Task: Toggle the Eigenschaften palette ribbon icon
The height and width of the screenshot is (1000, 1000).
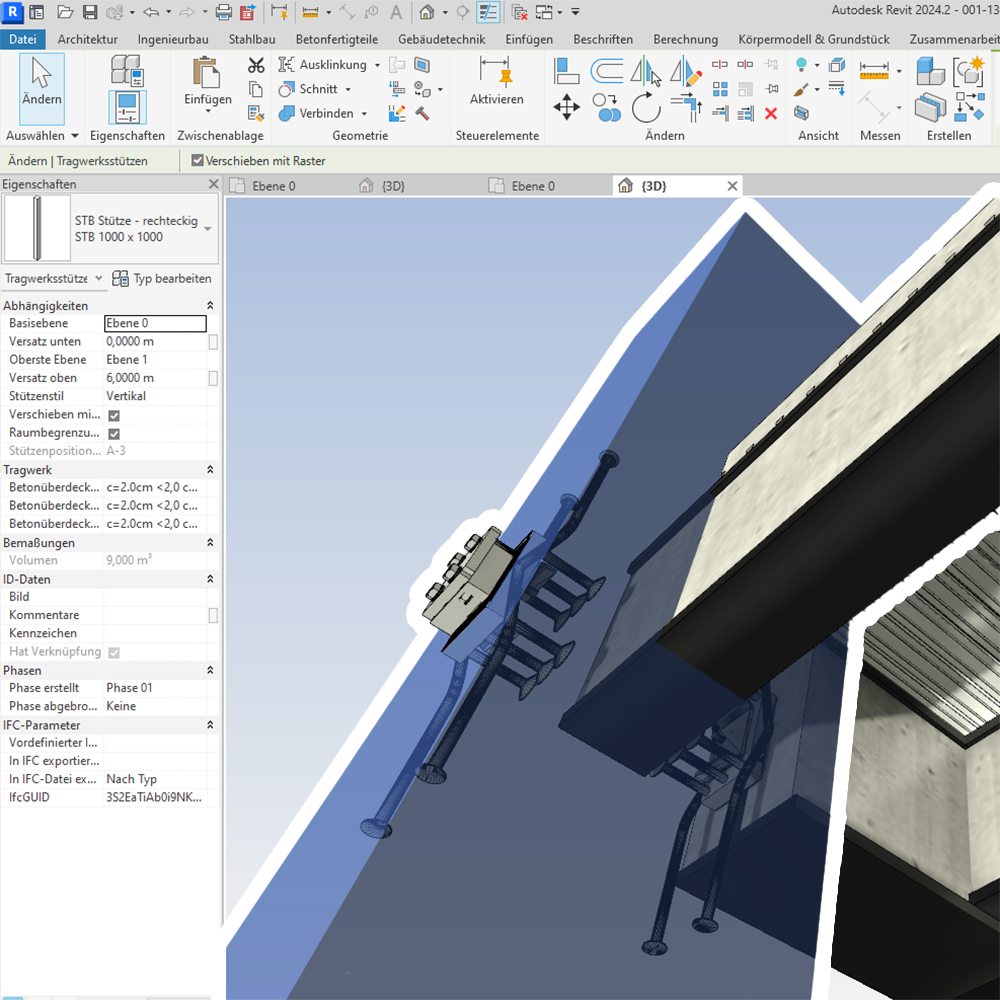Action: [127, 107]
